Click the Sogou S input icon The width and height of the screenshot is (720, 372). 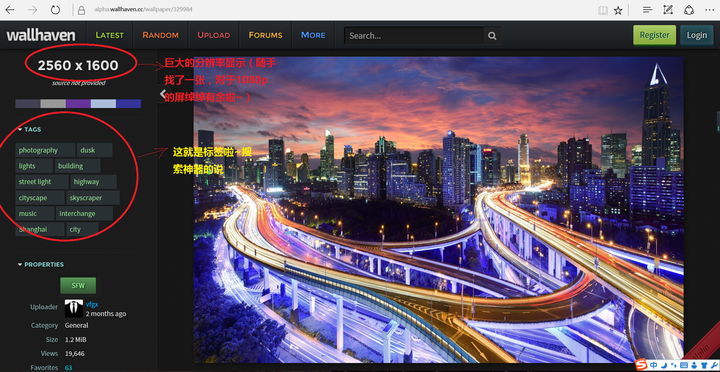641,365
